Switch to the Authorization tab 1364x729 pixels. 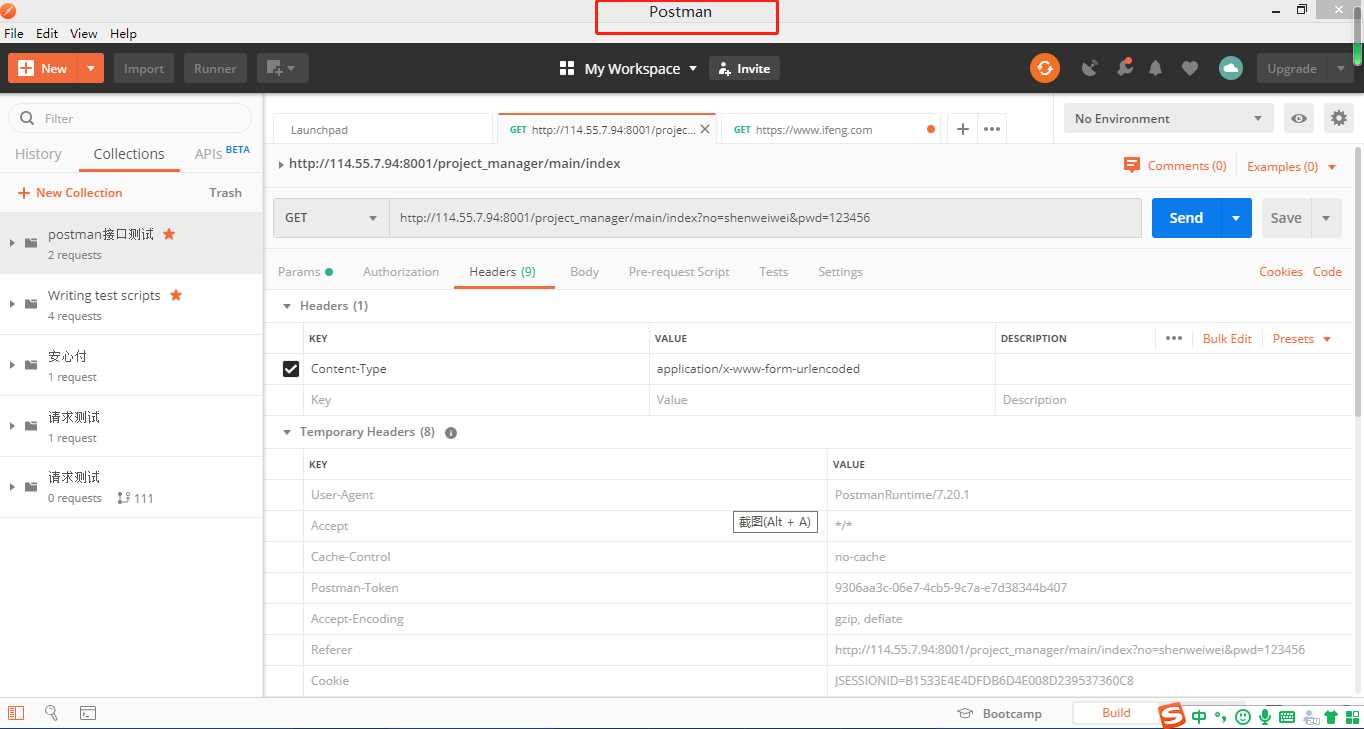tap(401, 271)
